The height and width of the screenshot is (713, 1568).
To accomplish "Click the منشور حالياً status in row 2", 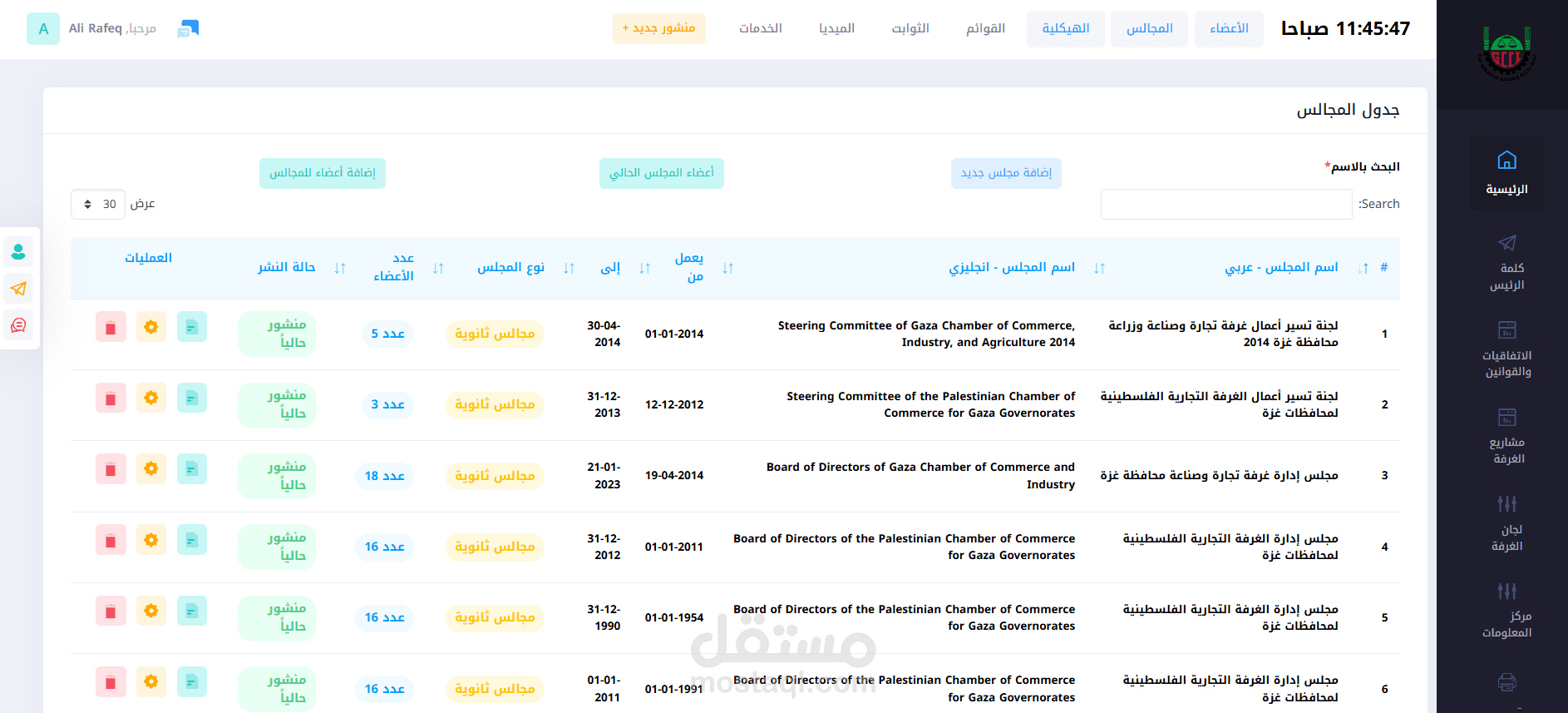I will pos(277,404).
